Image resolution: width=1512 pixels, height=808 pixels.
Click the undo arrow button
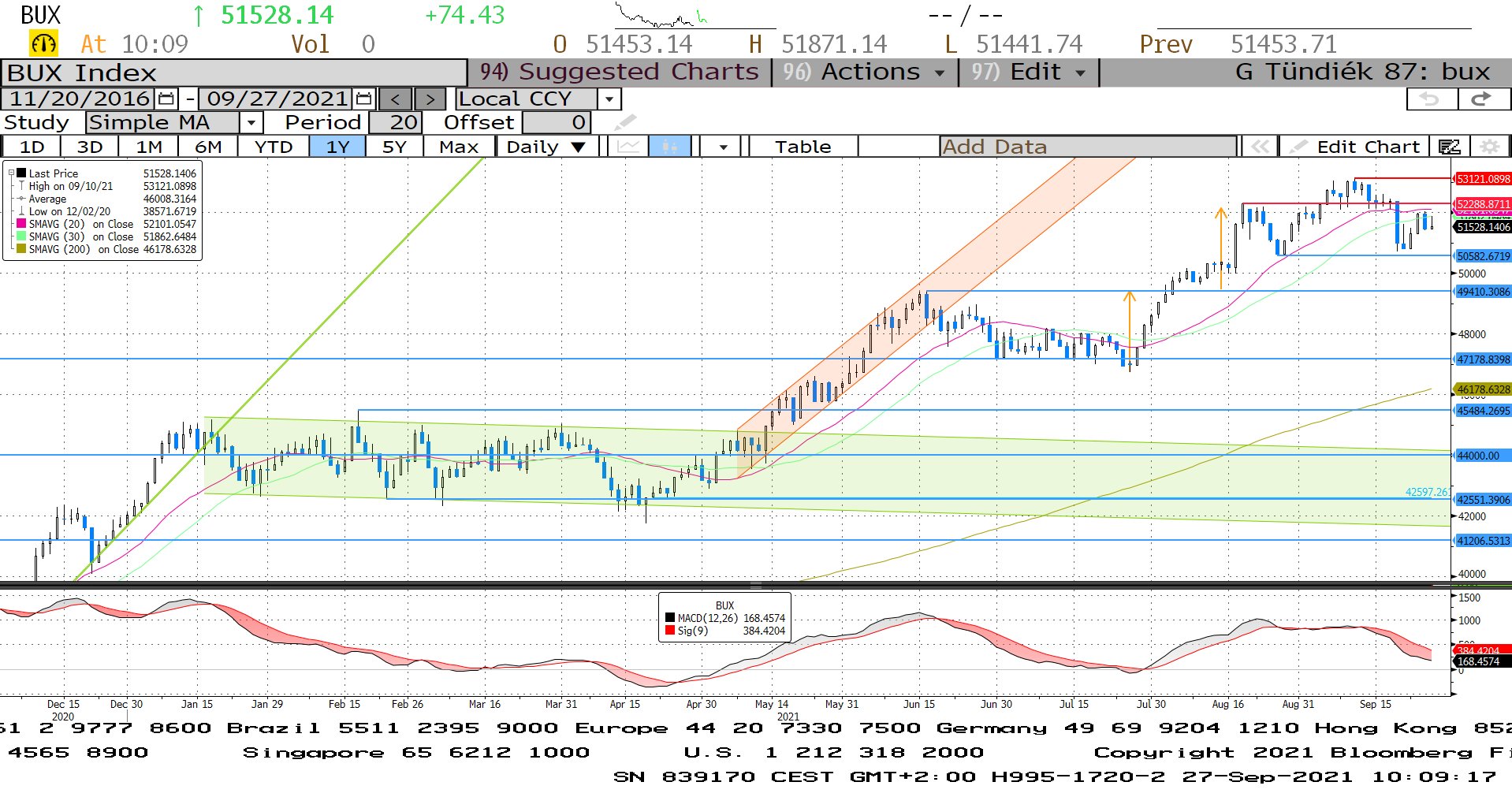[1432, 99]
